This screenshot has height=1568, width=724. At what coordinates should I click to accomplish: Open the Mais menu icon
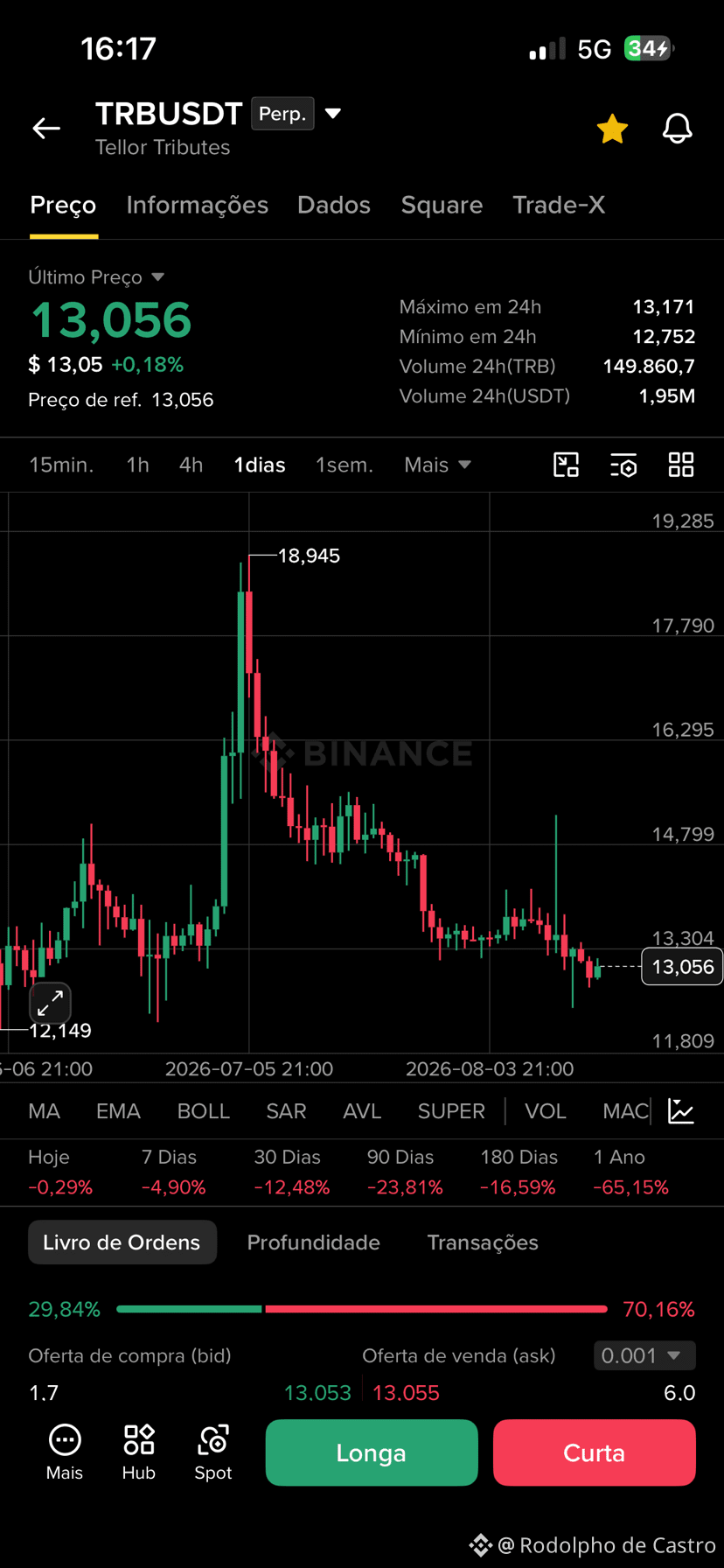click(65, 1452)
